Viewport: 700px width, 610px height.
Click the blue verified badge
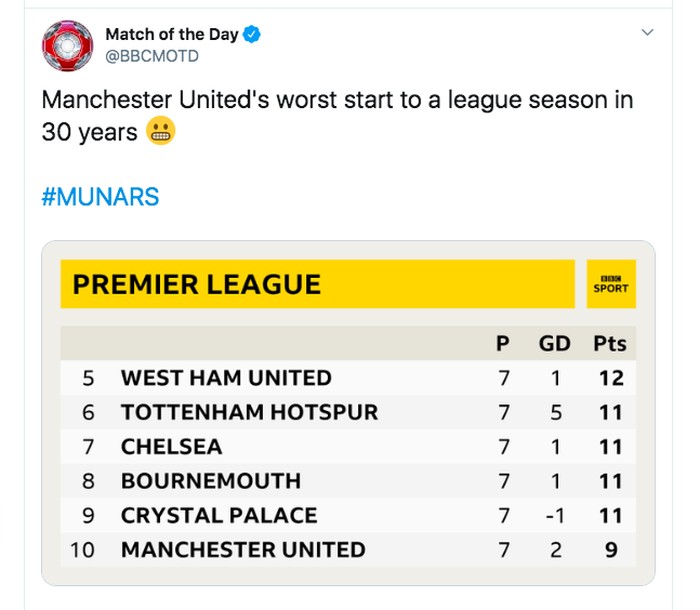point(253,35)
